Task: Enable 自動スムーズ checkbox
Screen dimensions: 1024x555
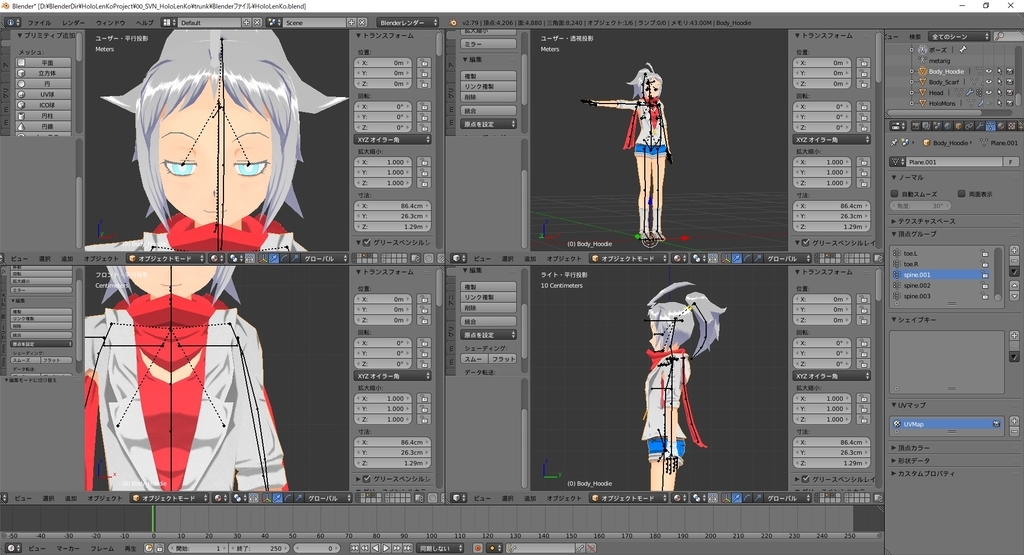Action: 895,194
